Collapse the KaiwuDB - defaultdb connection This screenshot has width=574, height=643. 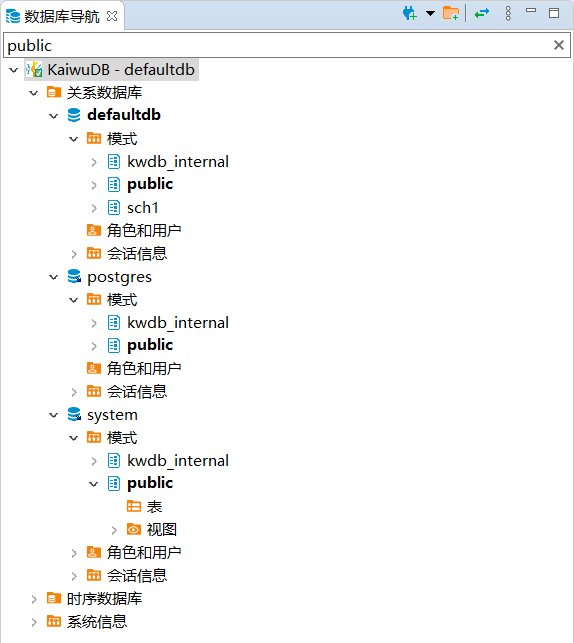click(14, 70)
